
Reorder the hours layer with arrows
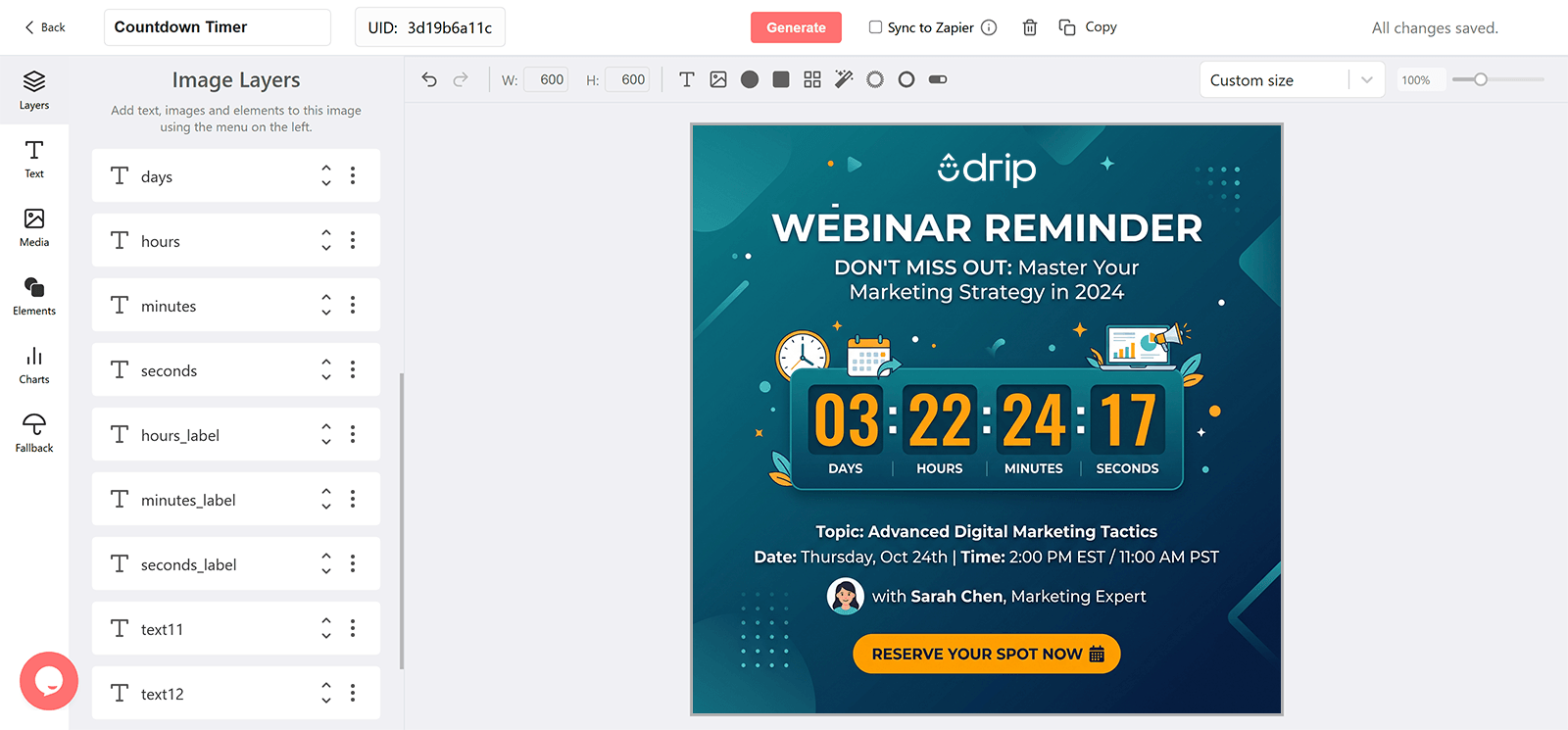tap(326, 240)
